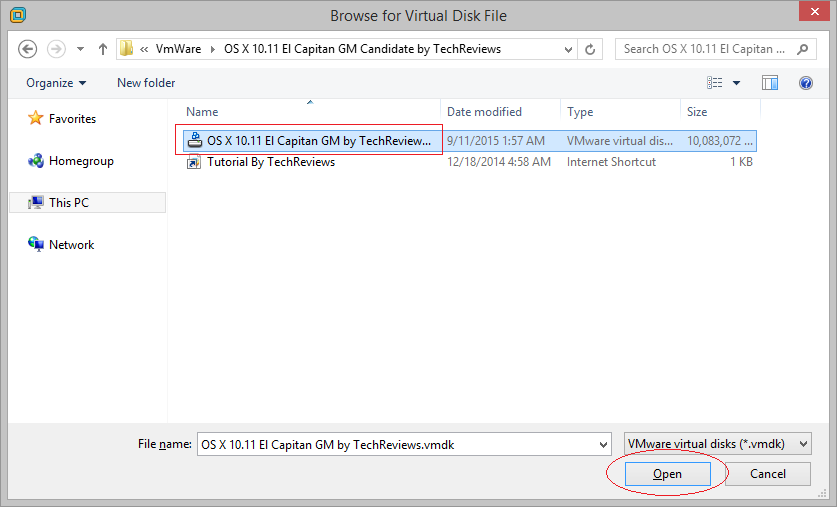Viewport: 837px width, 507px height.
Task: Click the Homegroup icon
Action: point(36,160)
